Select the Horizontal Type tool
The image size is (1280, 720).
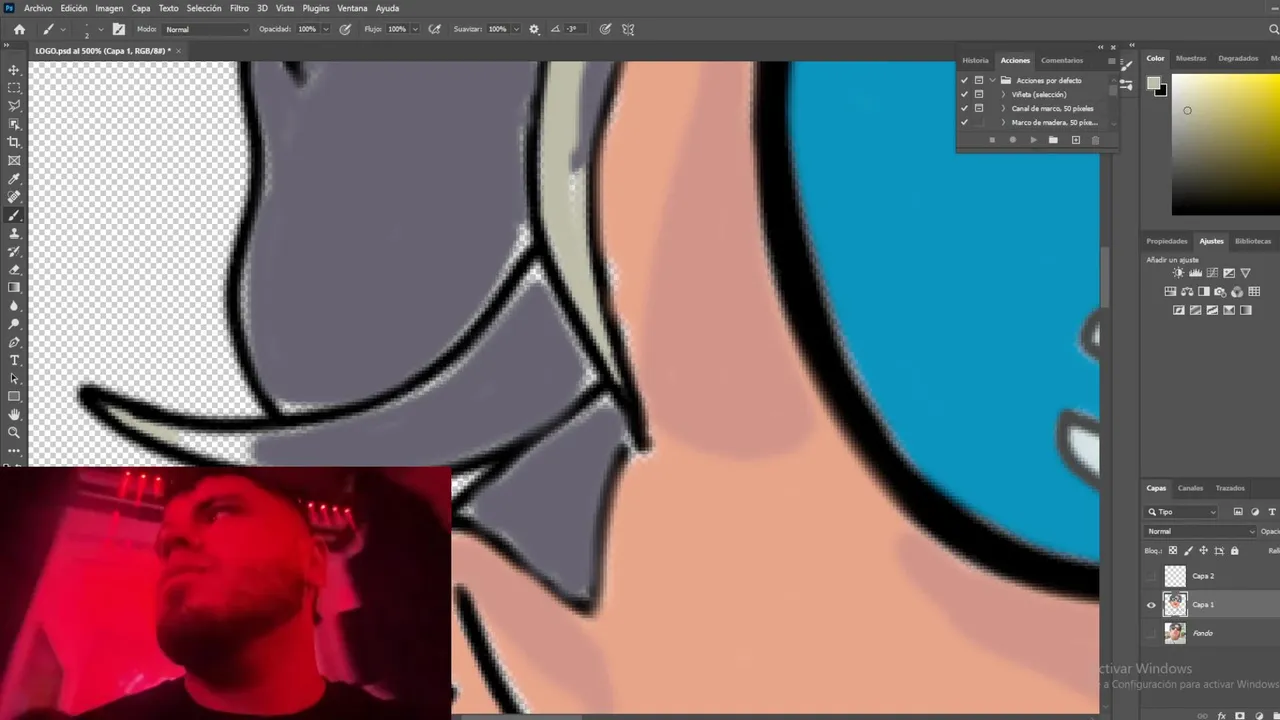14,360
